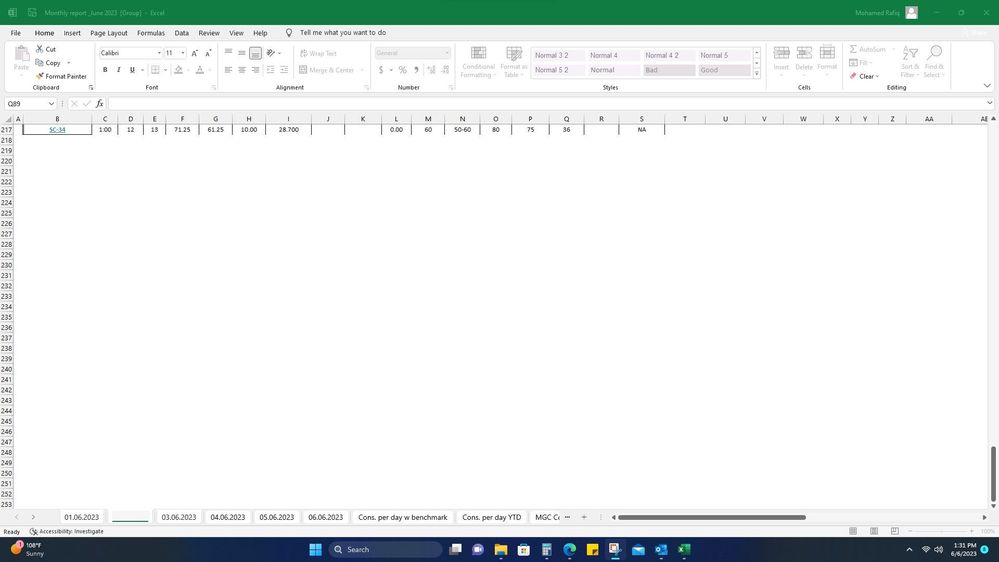Open the Font dialog launcher
The width and height of the screenshot is (999, 562).
pos(213,87)
